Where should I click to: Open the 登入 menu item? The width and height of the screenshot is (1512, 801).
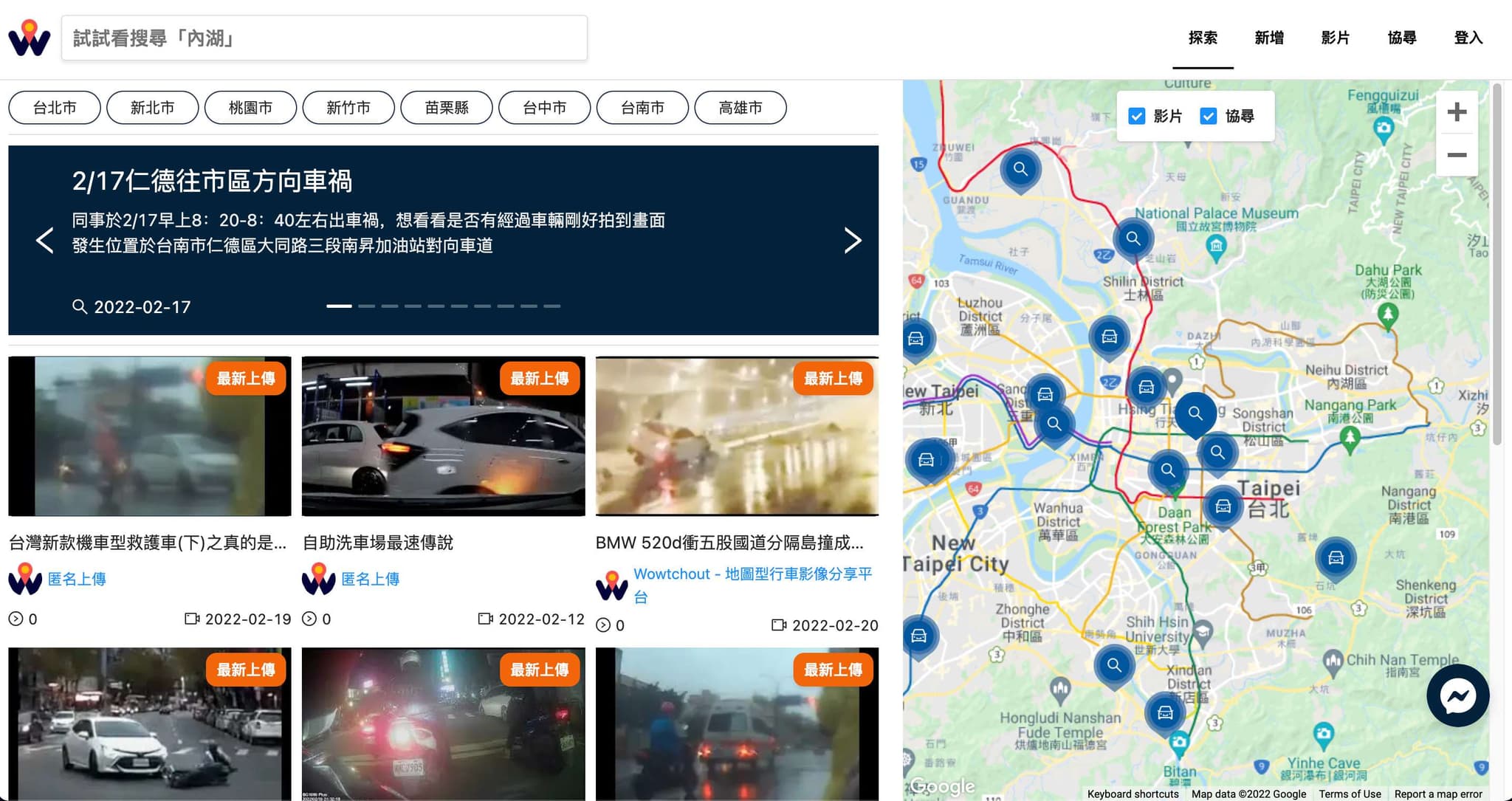(x=1468, y=37)
